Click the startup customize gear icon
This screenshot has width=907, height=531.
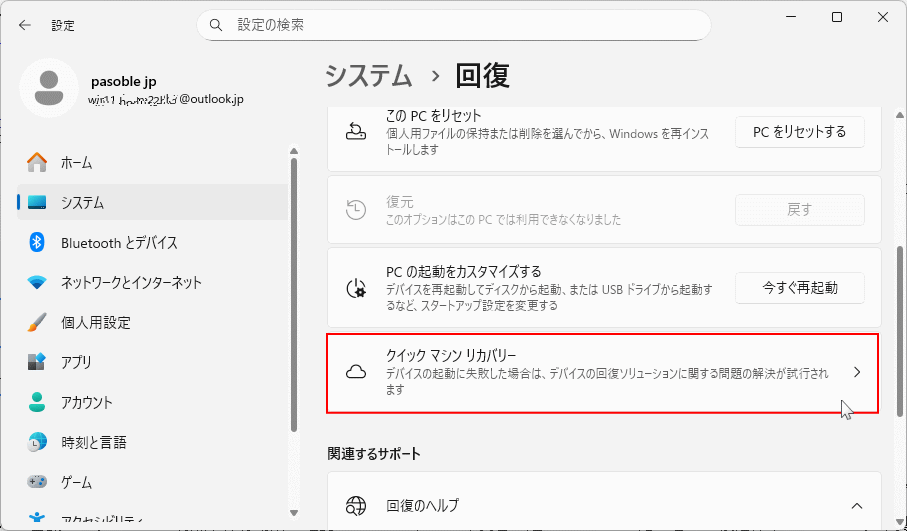356,288
